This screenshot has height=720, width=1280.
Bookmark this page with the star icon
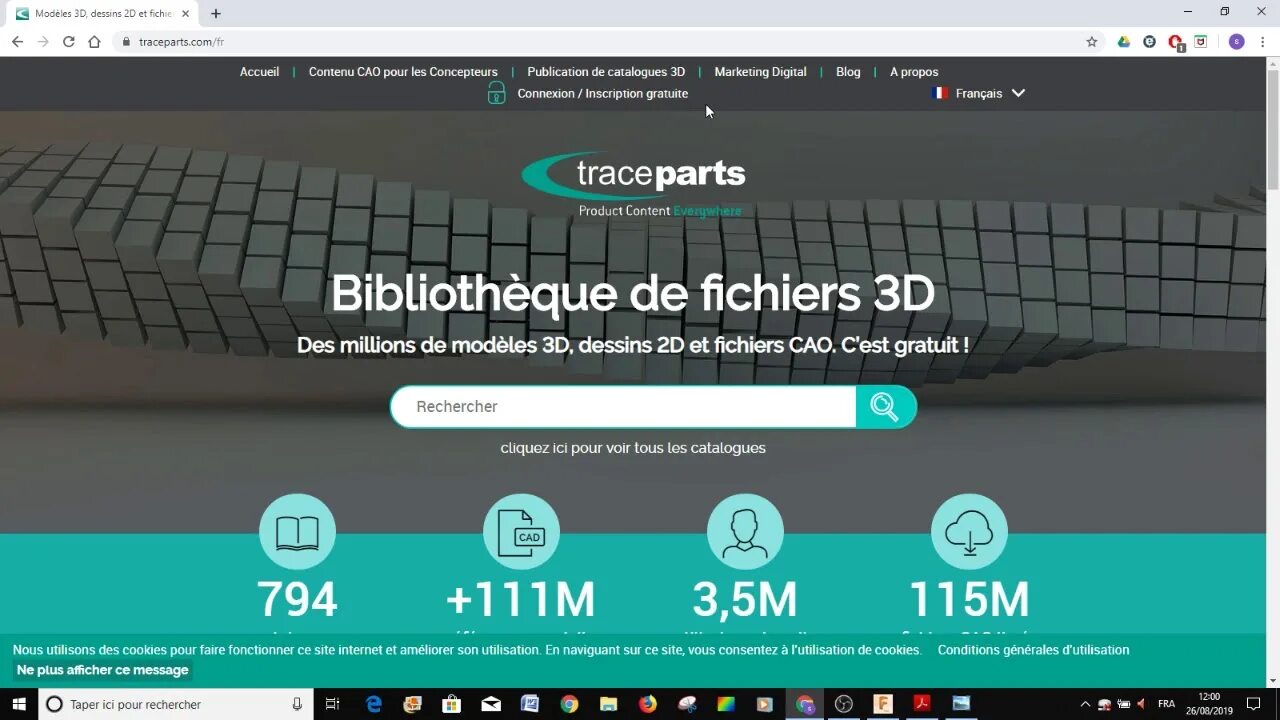1092,42
